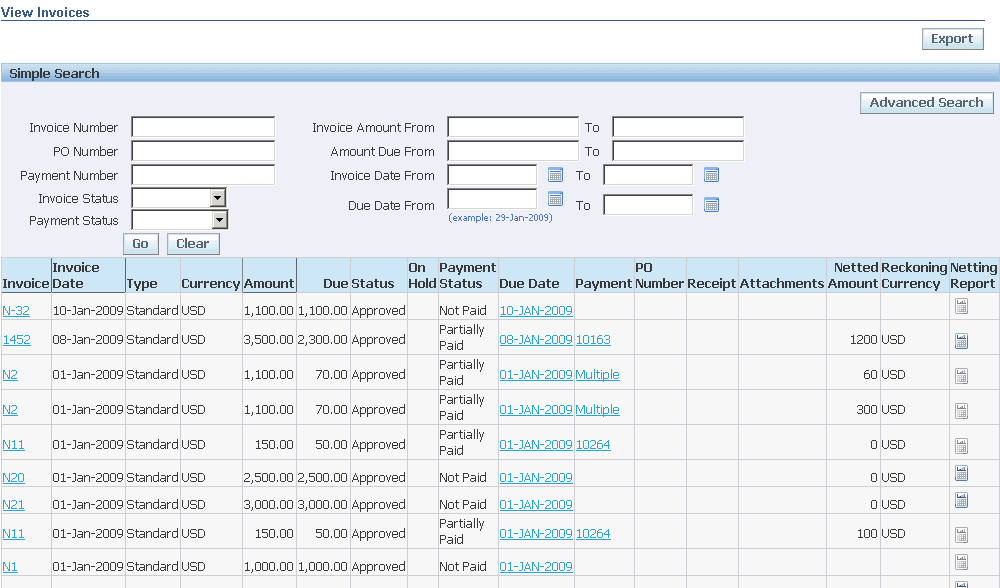The width and height of the screenshot is (1000, 588).
Task: Click the Invoice Amount From field
Action: (513, 127)
